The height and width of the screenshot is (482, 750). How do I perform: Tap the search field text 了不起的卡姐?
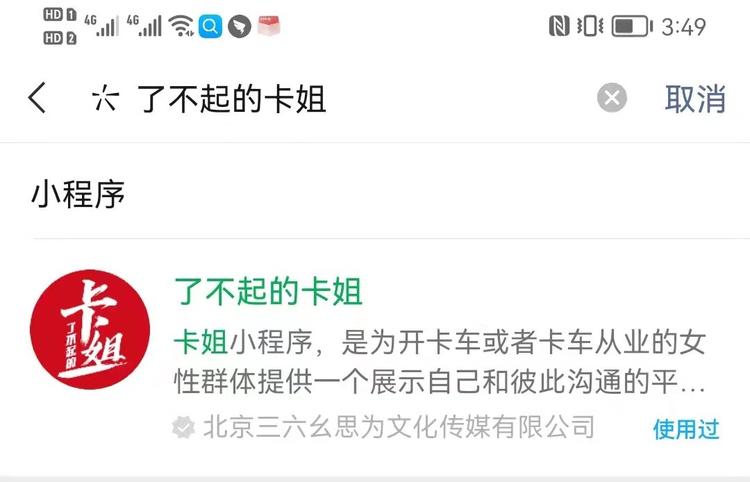click(x=232, y=99)
